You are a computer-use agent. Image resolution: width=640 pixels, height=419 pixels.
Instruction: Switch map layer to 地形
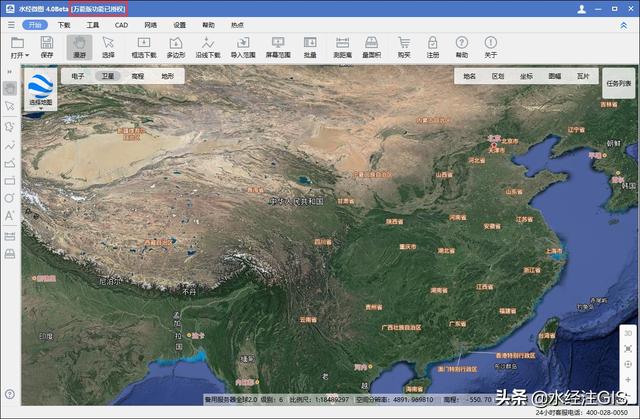pos(167,76)
